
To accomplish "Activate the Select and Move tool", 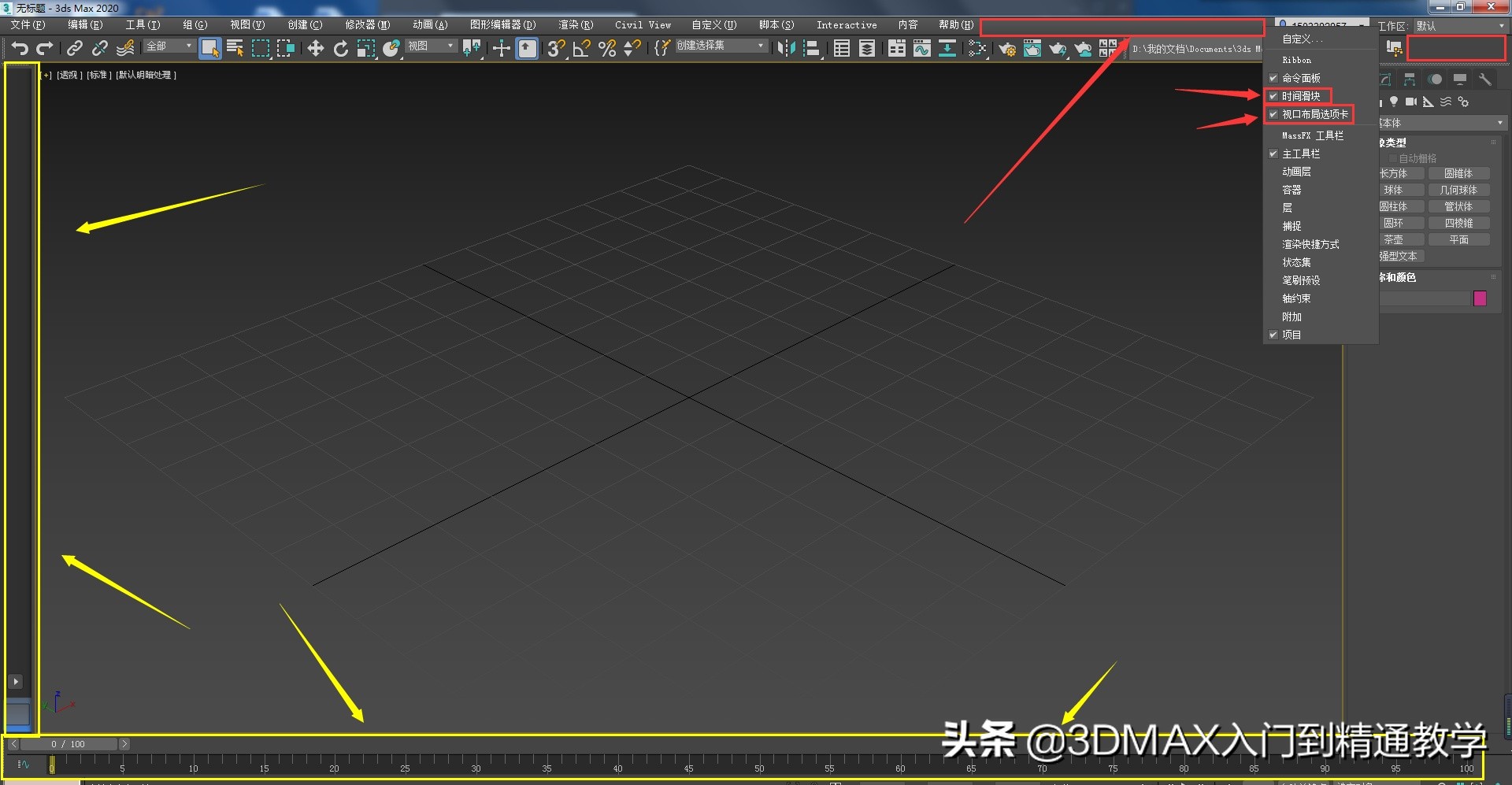I will pos(315,47).
